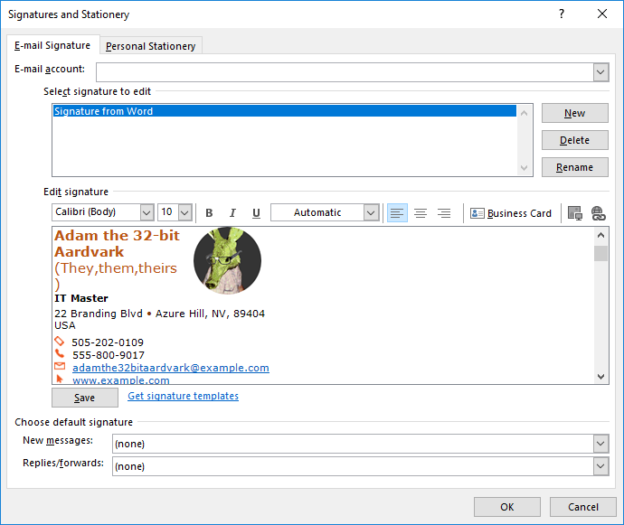Click the Get signature templates link
This screenshot has height=525, width=624.
click(183, 396)
